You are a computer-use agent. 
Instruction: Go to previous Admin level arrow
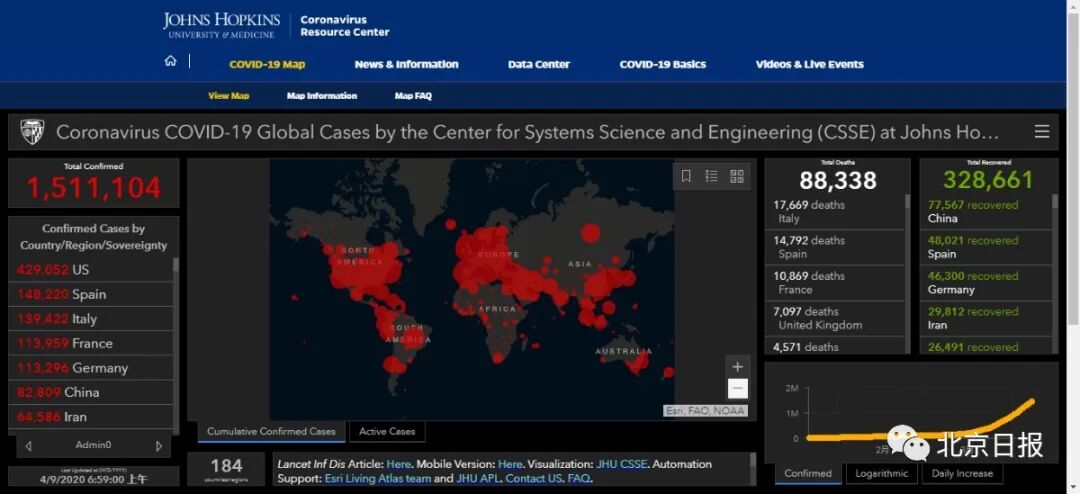pos(28,446)
